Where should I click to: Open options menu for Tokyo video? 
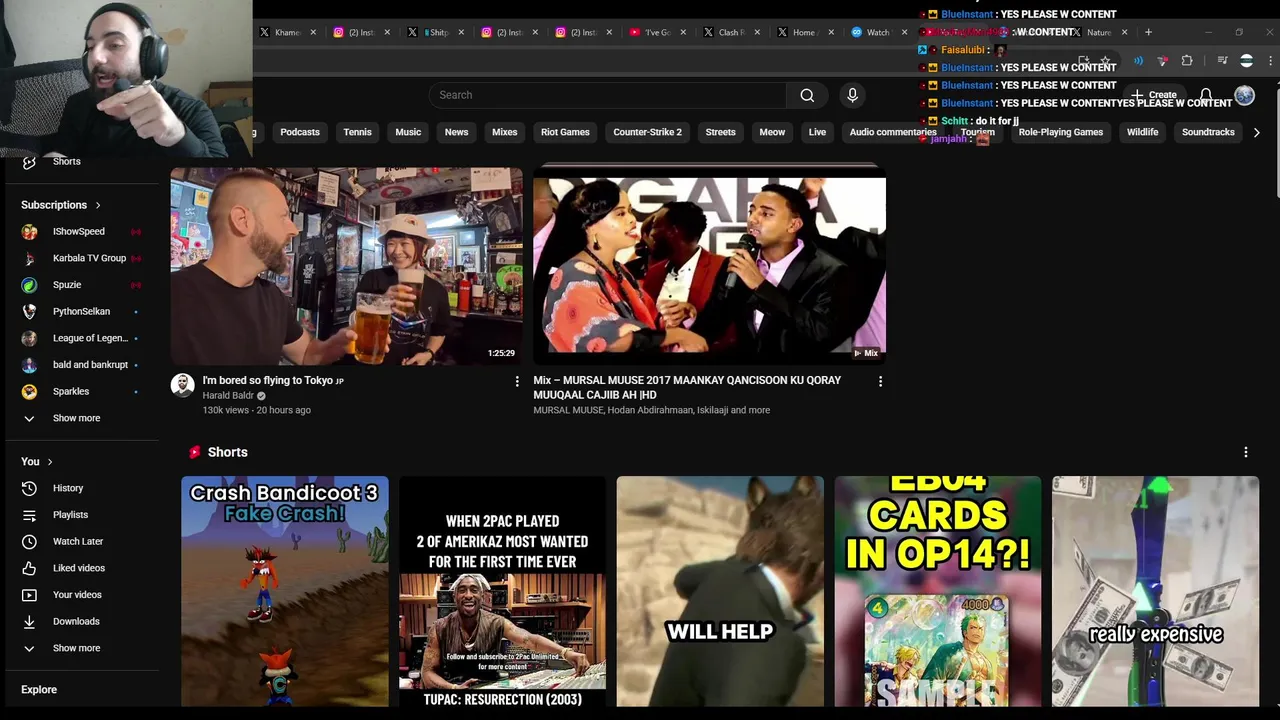(x=516, y=381)
